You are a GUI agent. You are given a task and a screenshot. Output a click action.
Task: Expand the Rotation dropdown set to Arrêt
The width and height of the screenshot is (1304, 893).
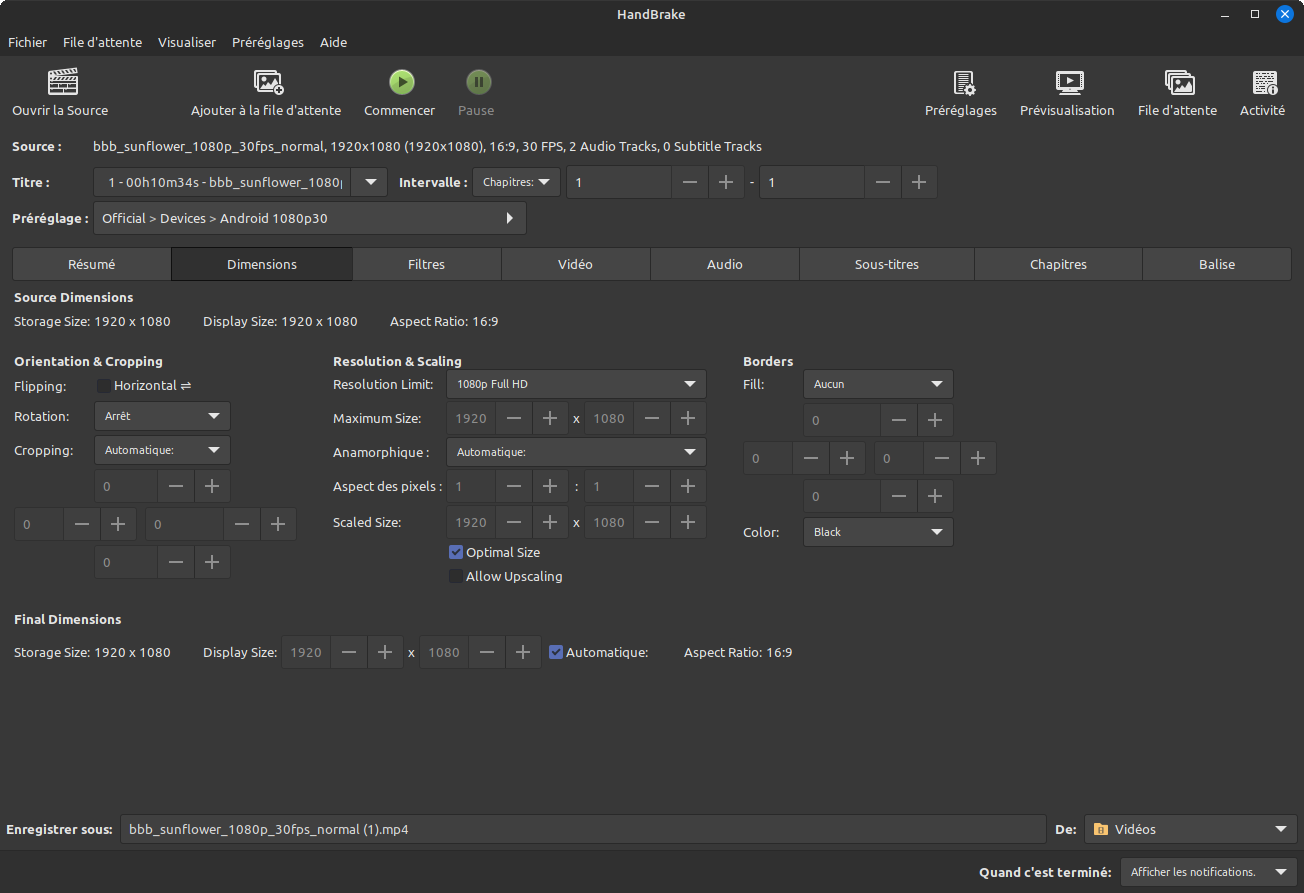(x=162, y=416)
